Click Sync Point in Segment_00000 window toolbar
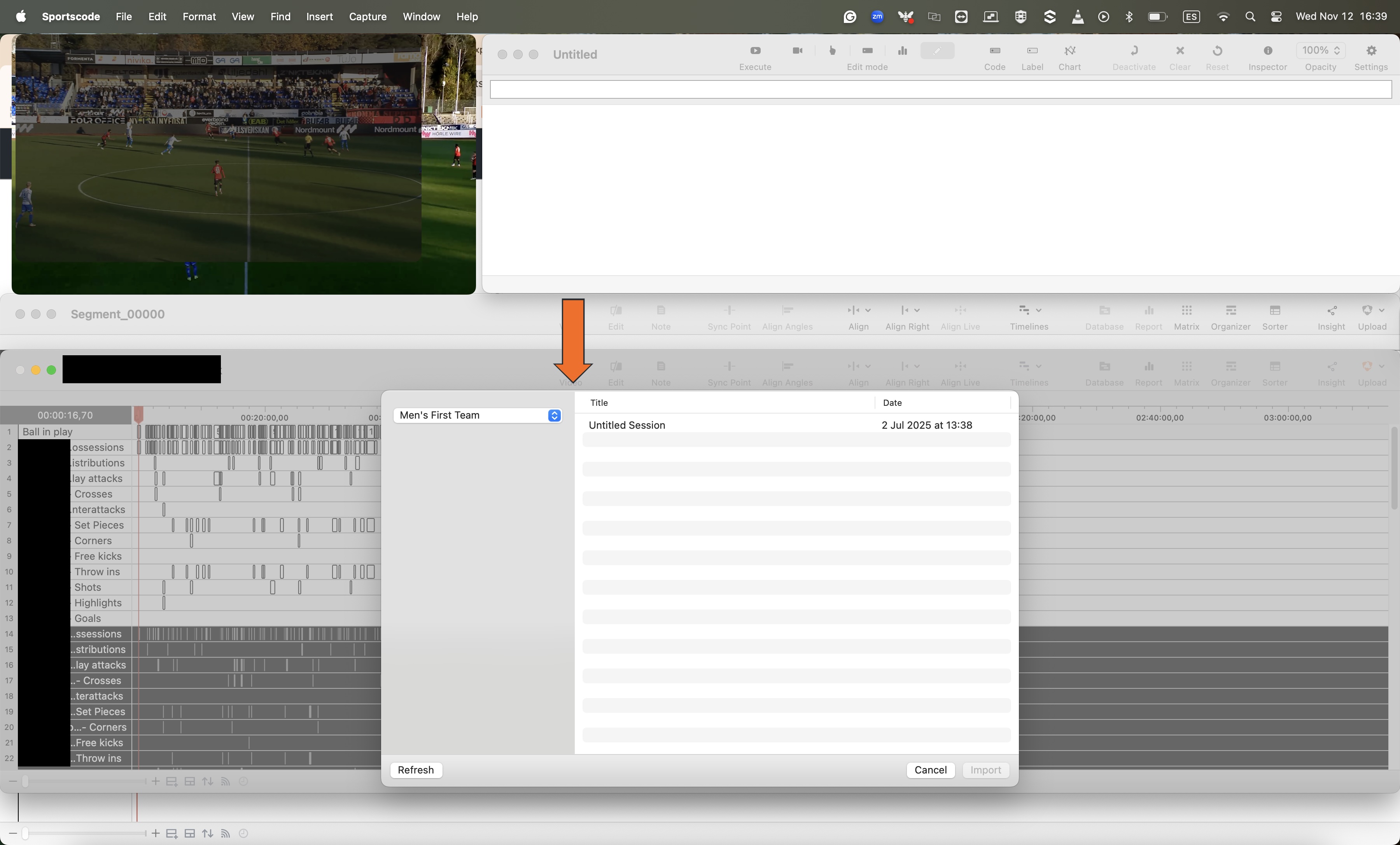Viewport: 1400px width, 845px height. [729, 317]
